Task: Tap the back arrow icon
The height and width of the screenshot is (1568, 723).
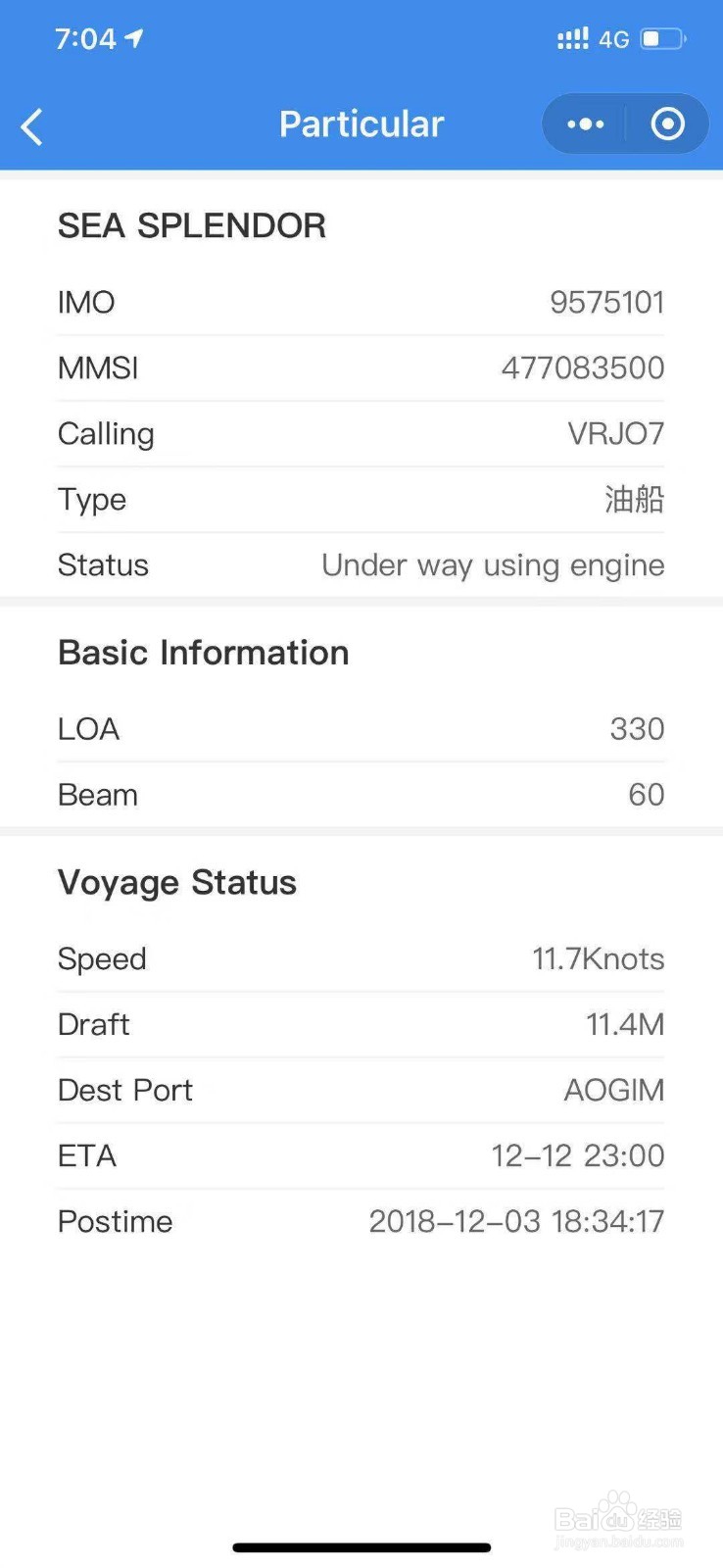Action: coord(32,126)
